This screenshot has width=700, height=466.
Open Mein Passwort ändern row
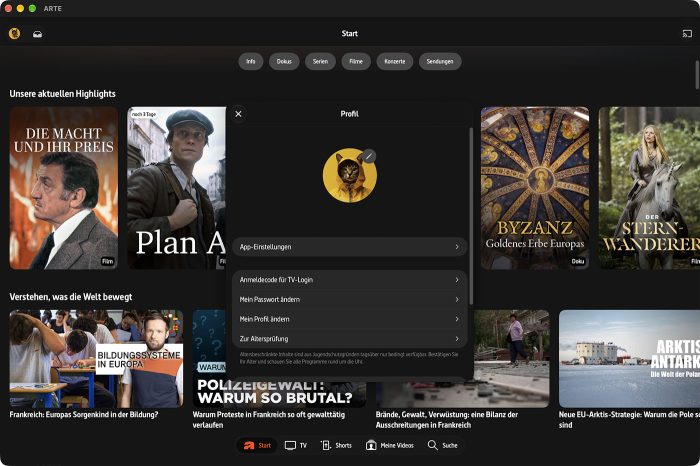point(350,300)
